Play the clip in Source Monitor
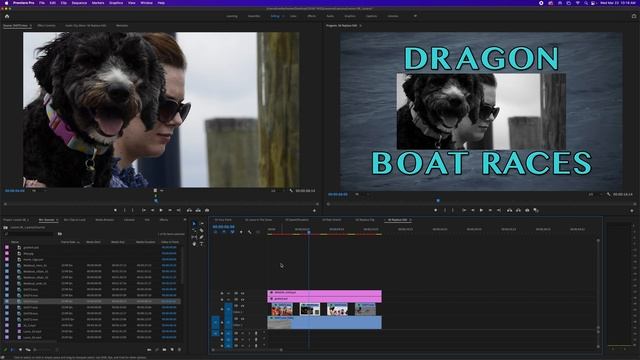Image resolution: width=640 pixels, height=360 pixels. tap(161, 210)
